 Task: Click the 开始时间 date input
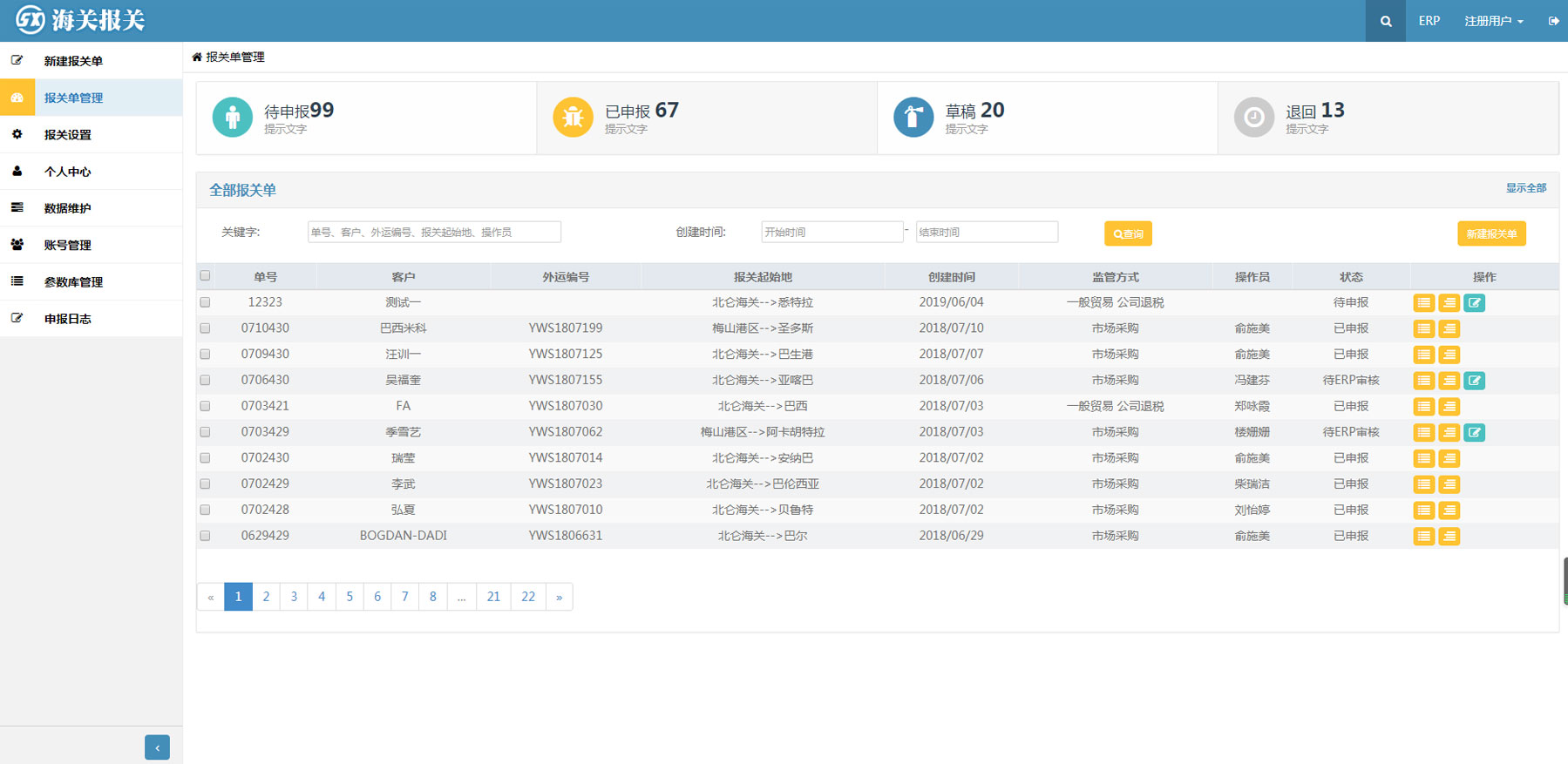tap(832, 232)
